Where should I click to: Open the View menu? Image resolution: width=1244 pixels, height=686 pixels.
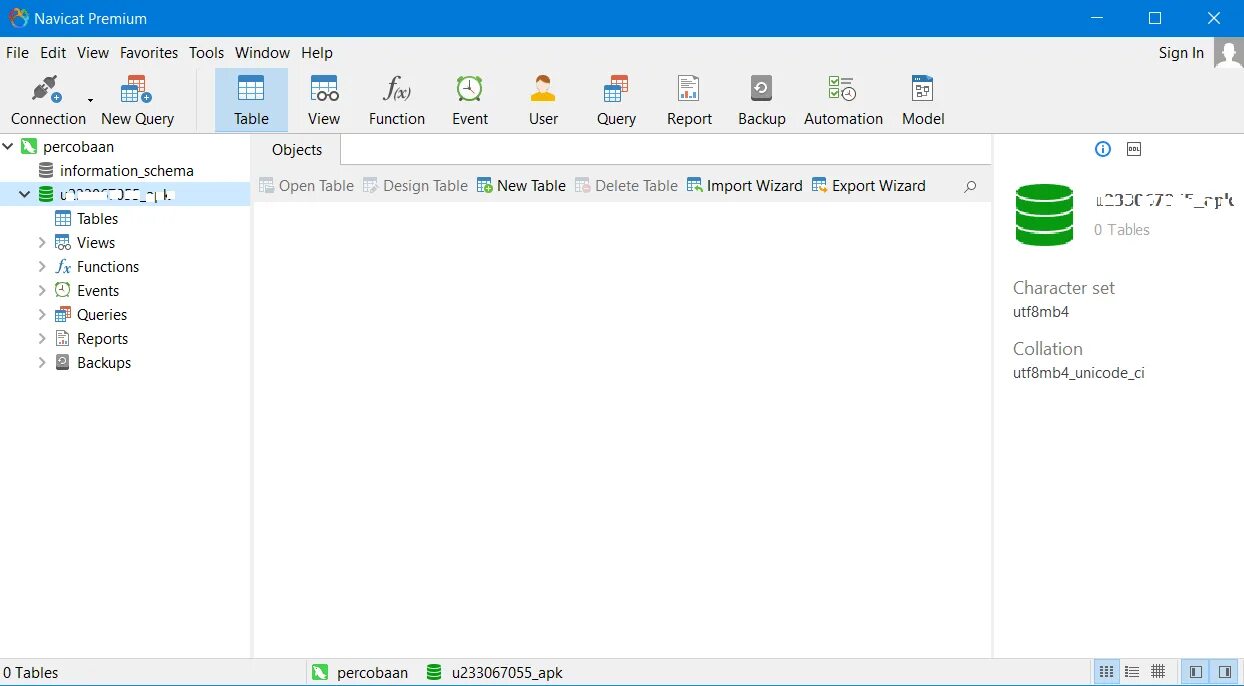(93, 53)
